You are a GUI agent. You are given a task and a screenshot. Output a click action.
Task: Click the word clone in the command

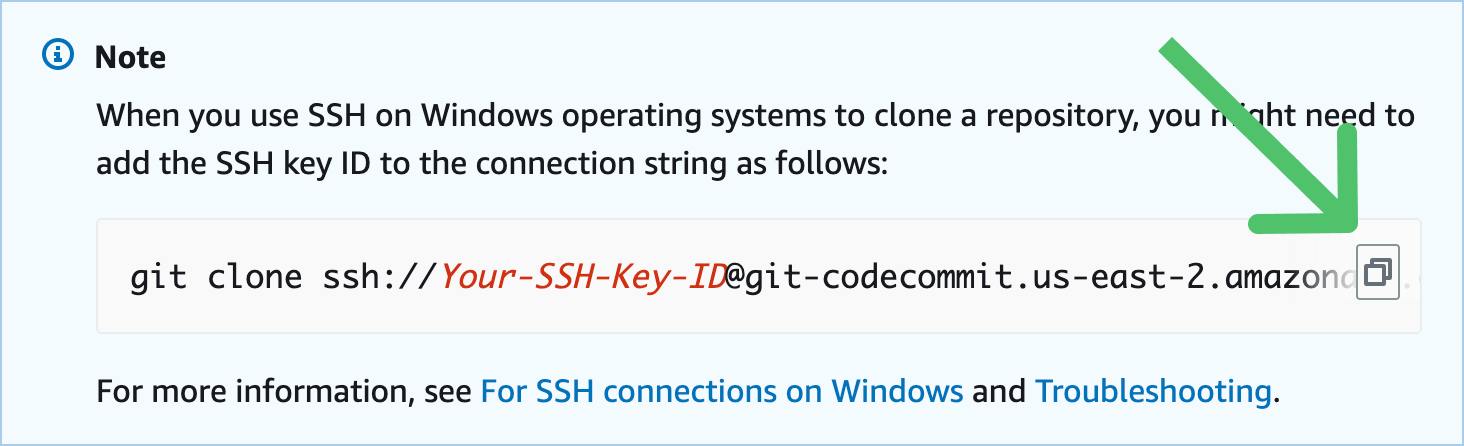point(254,275)
